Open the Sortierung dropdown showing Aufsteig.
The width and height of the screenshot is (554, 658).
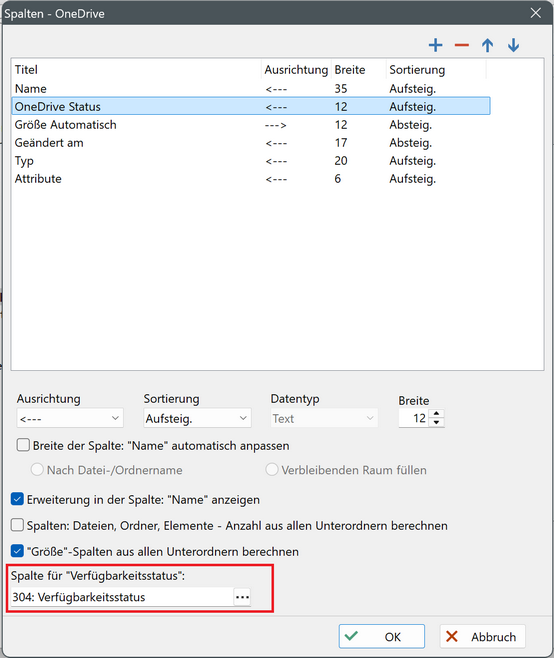coord(197,418)
